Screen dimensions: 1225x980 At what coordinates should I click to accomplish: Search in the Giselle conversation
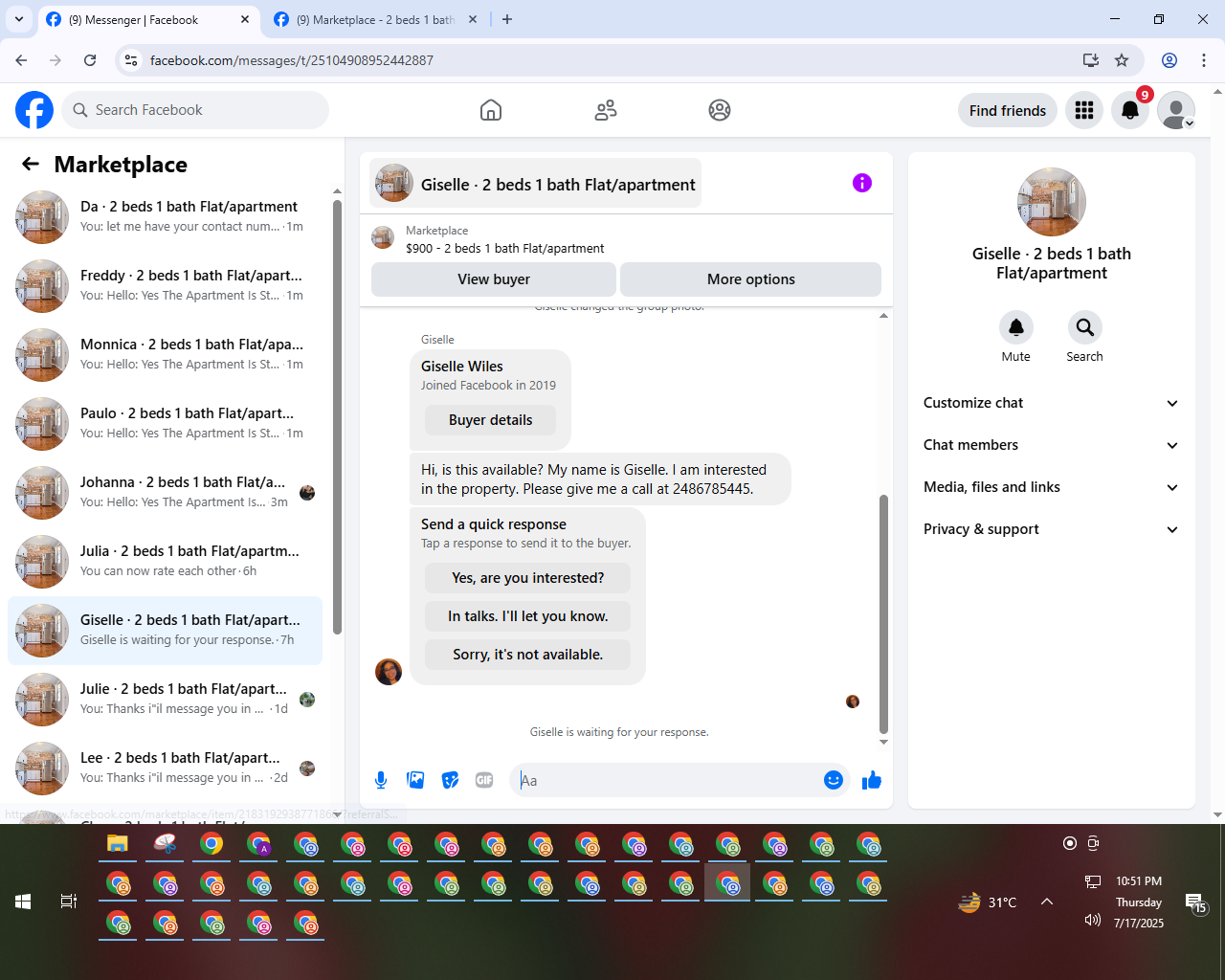[1085, 327]
